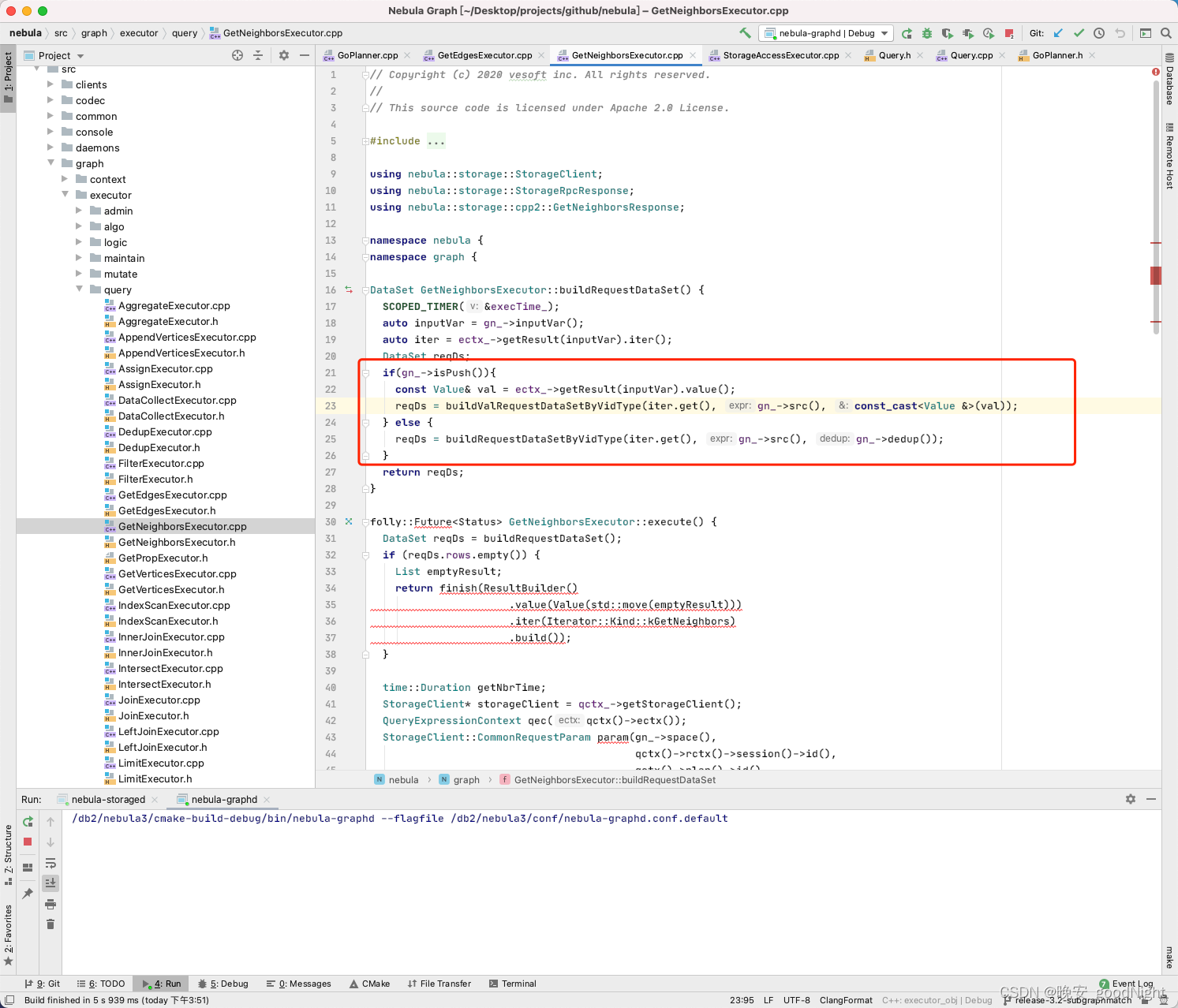Locate the opened file in the Project tree
The image size is (1178, 1008).
click(x=237, y=55)
